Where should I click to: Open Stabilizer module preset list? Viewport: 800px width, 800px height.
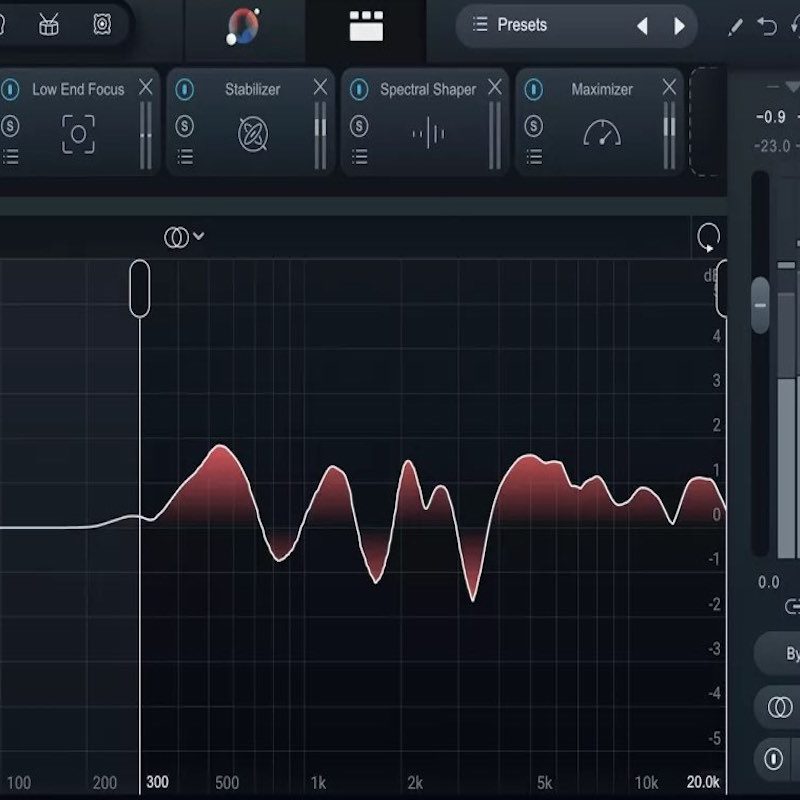click(185, 157)
